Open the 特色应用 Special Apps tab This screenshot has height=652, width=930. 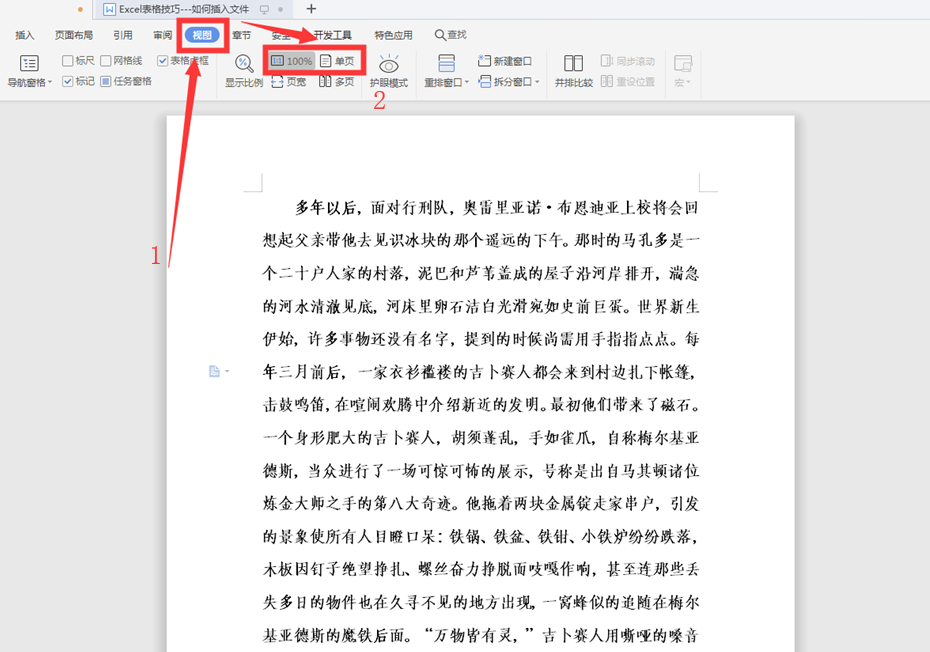pyautogui.click(x=393, y=35)
